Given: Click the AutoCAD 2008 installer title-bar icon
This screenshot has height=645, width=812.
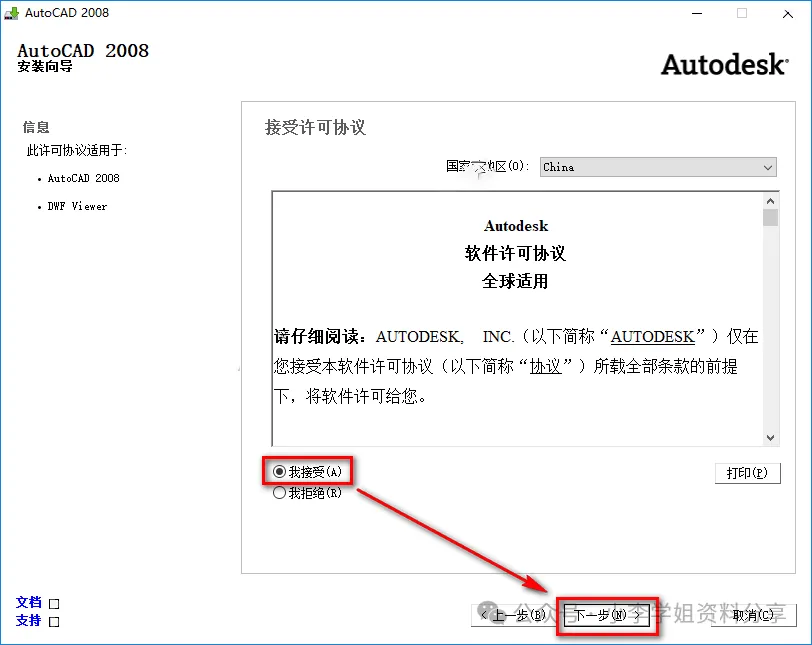Looking at the screenshot, I should (x=11, y=13).
